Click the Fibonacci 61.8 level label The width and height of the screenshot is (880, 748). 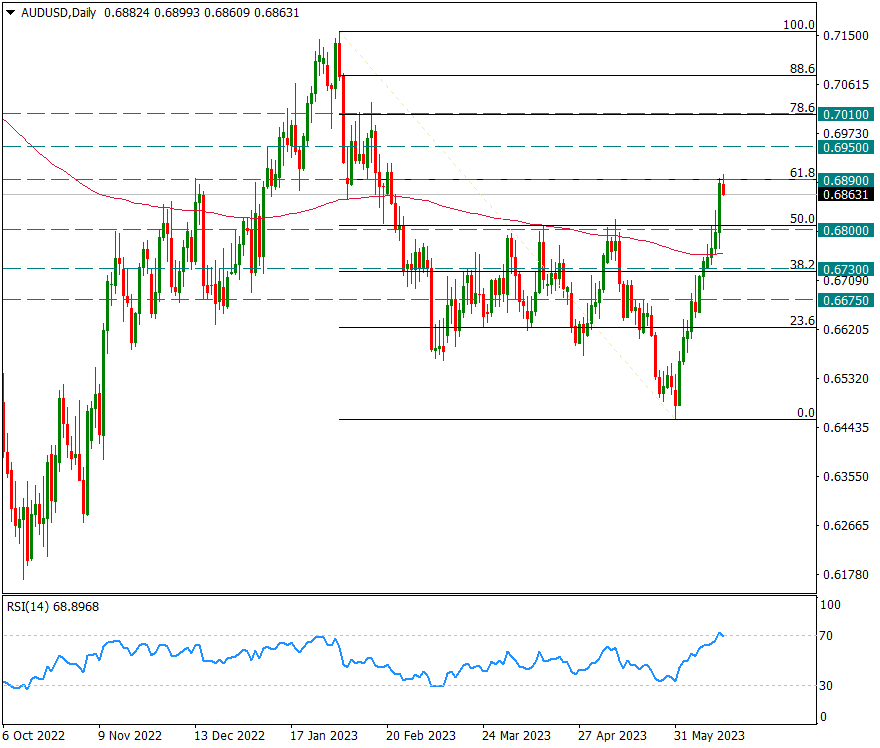(x=802, y=173)
